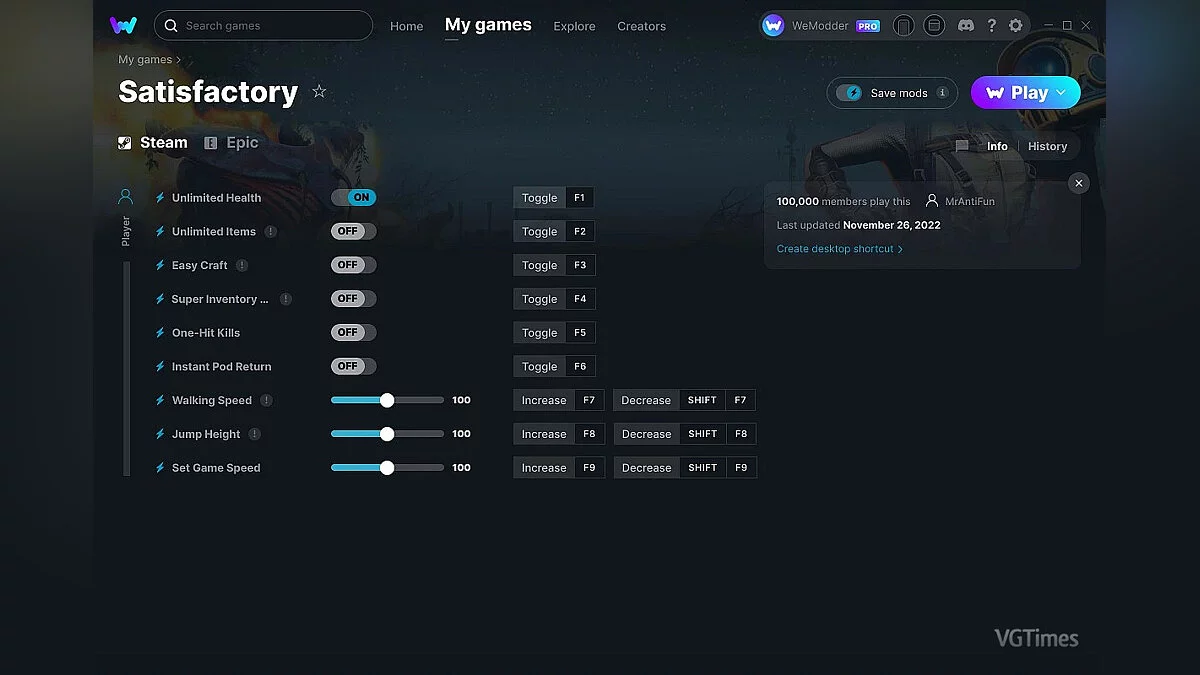Click the lightning bolt next to Unlimited Health
This screenshot has width=1200, height=675.
[x=160, y=197]
